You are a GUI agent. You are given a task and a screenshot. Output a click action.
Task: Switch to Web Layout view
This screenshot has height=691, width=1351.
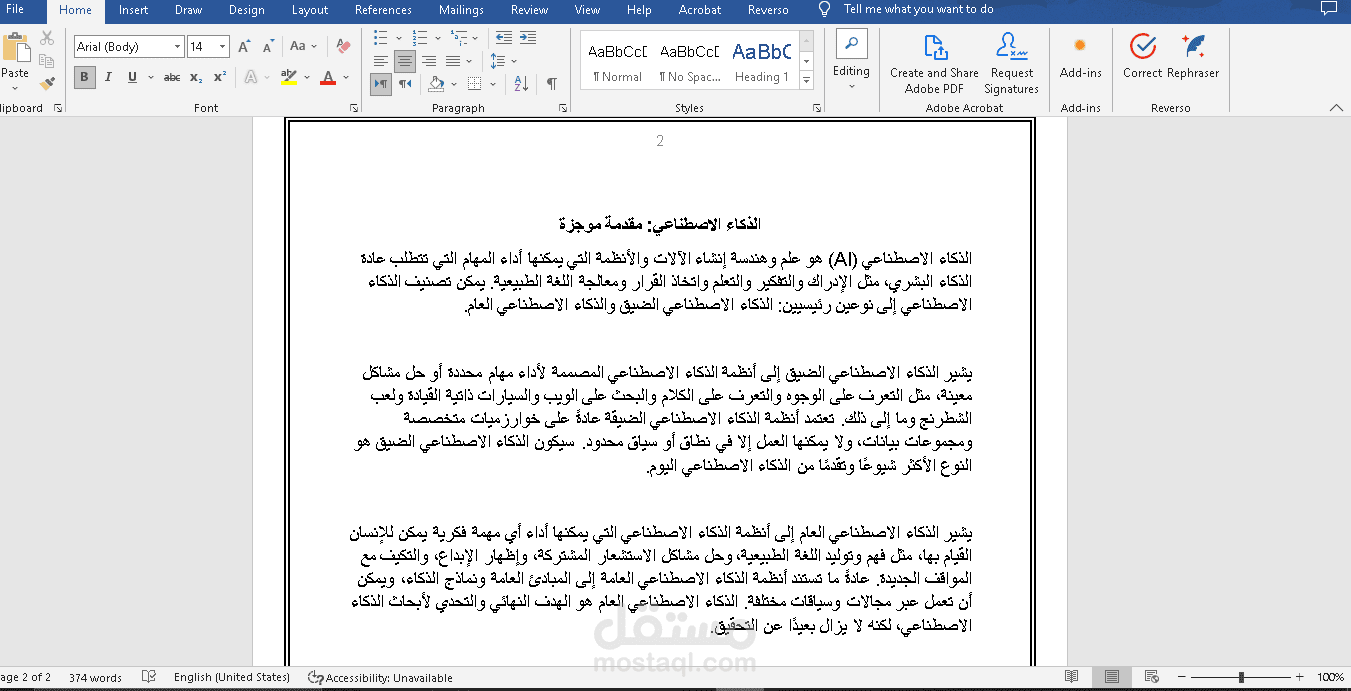click(x=1152, y=677)
